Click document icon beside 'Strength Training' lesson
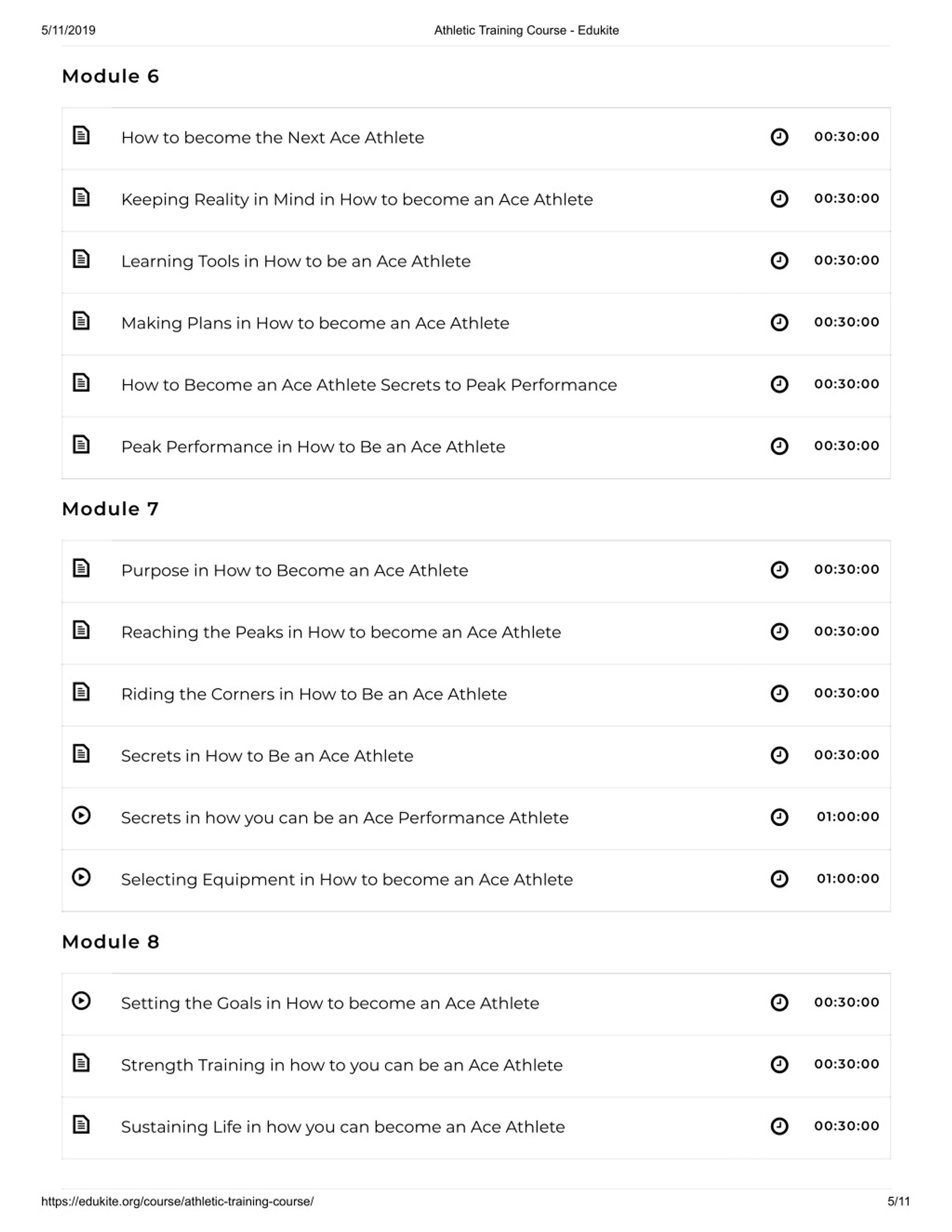The width and height of the screenshot is (952, 1232). [81, 1063]
